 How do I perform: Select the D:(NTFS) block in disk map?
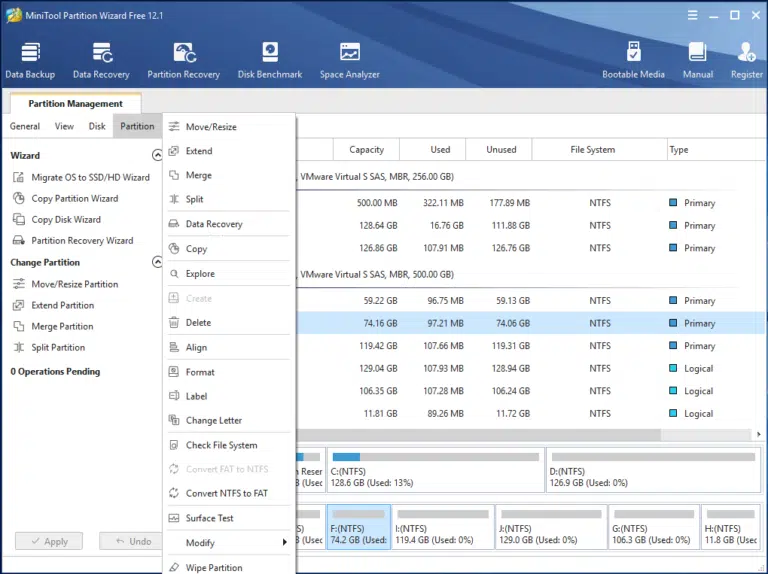653,470
